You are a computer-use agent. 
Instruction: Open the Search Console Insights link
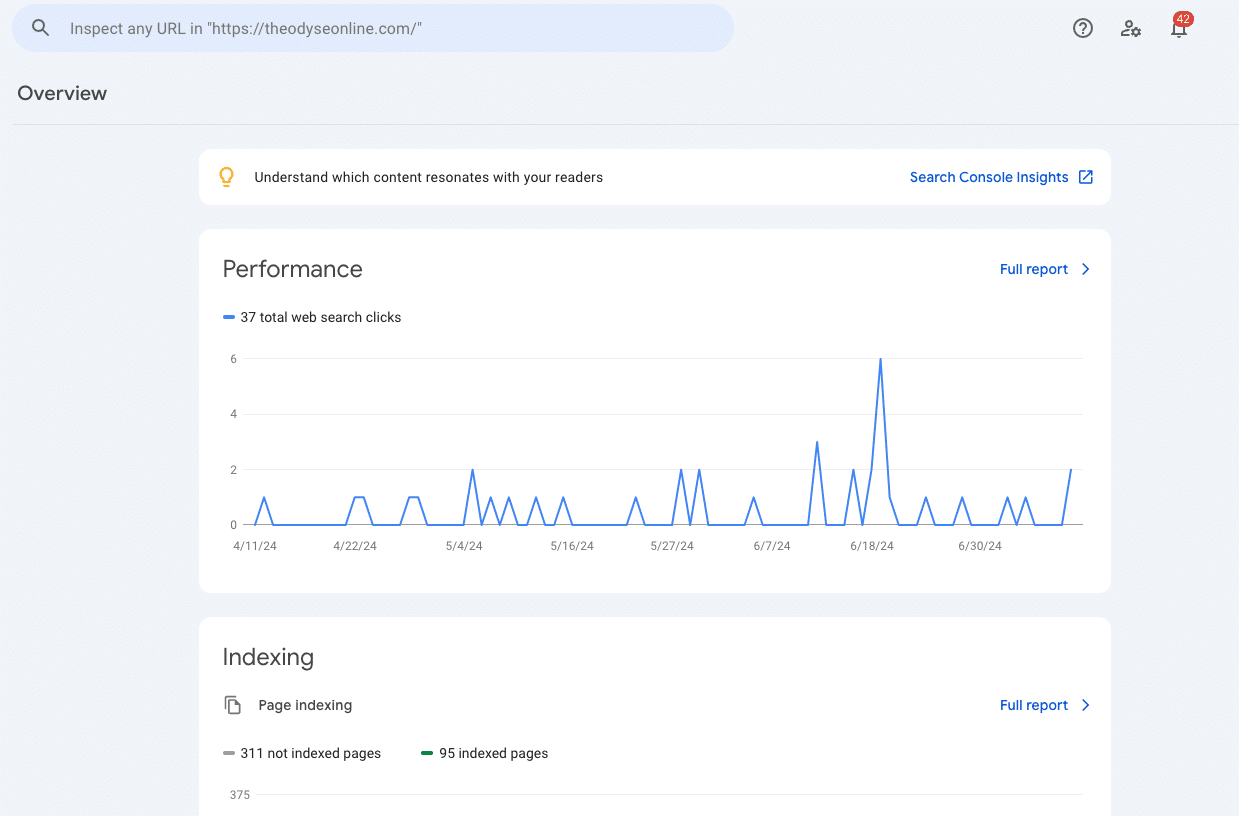point(988,177)
